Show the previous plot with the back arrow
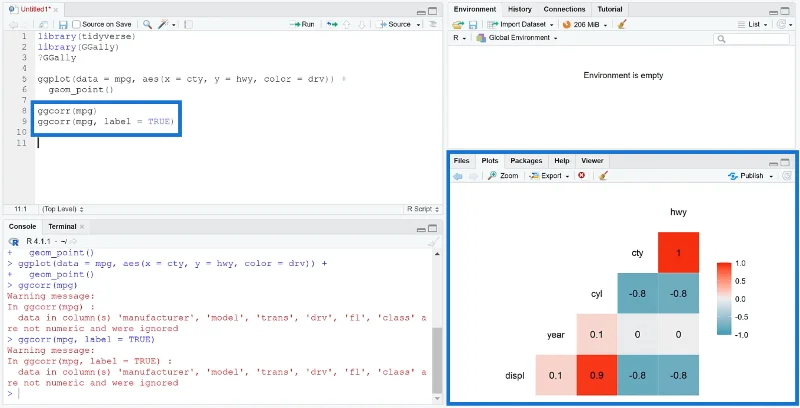Screen dimensions: 800x408 pos(458,176)
